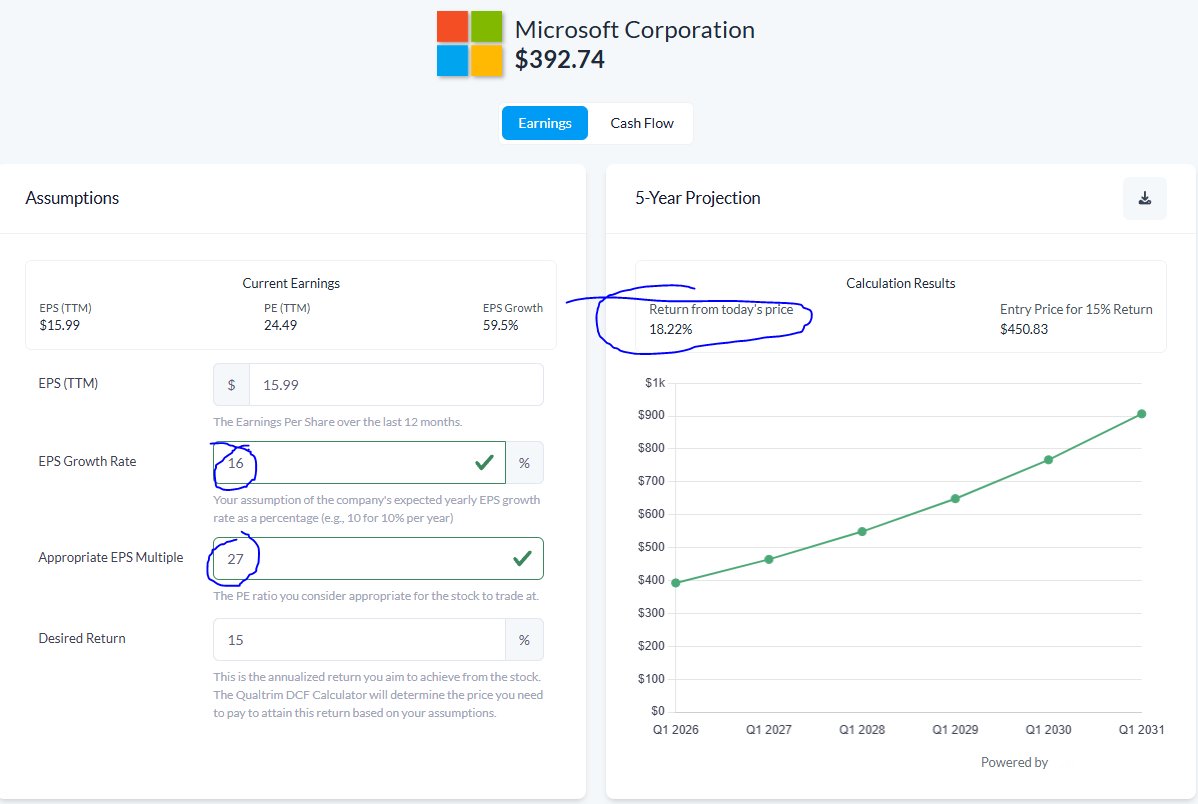Click the 18.22% return value
Screen dimensions: 1198x804
coord(671,329)
